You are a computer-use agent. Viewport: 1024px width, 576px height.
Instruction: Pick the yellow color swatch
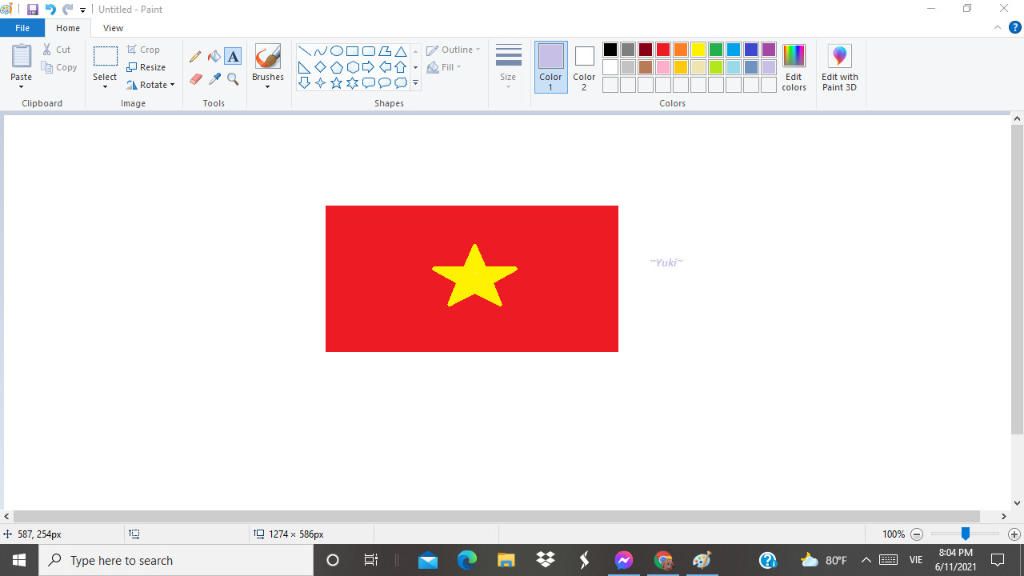point(698,50)
